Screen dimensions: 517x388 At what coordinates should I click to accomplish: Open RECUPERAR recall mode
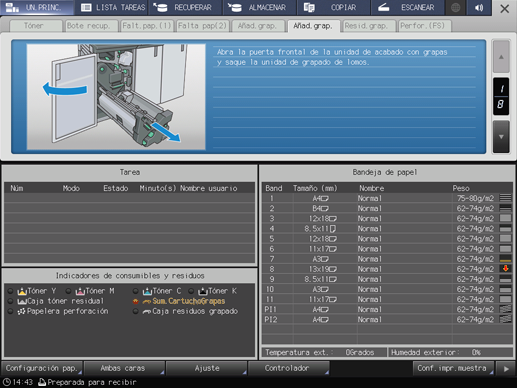(185, 7)
